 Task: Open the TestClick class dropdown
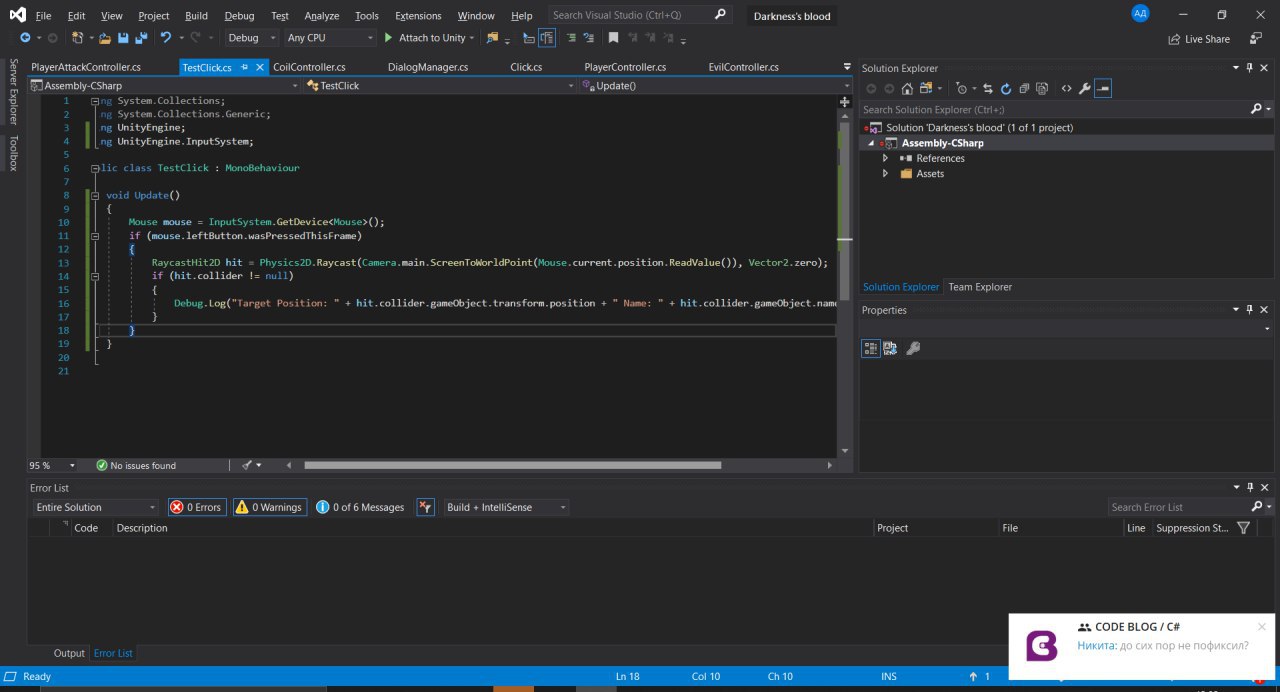(439, 86)
